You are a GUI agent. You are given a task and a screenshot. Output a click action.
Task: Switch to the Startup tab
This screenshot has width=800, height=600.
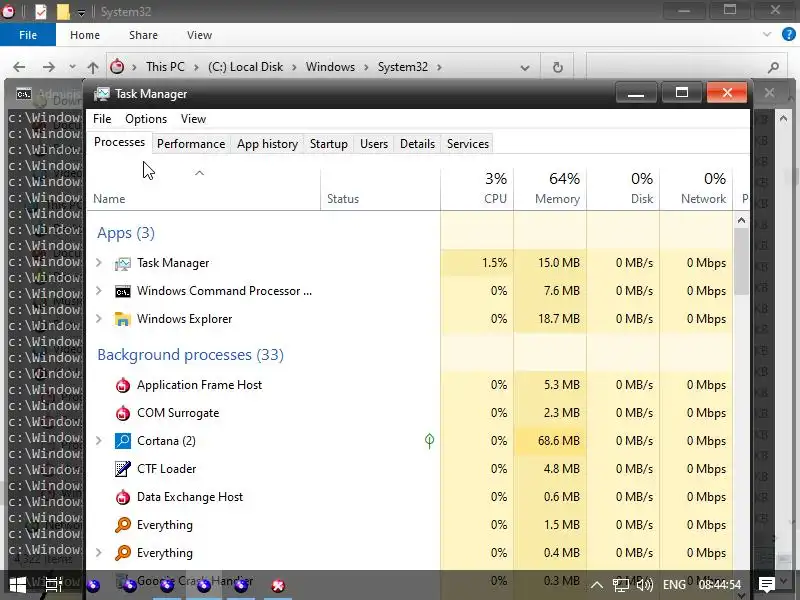(329, 144)
